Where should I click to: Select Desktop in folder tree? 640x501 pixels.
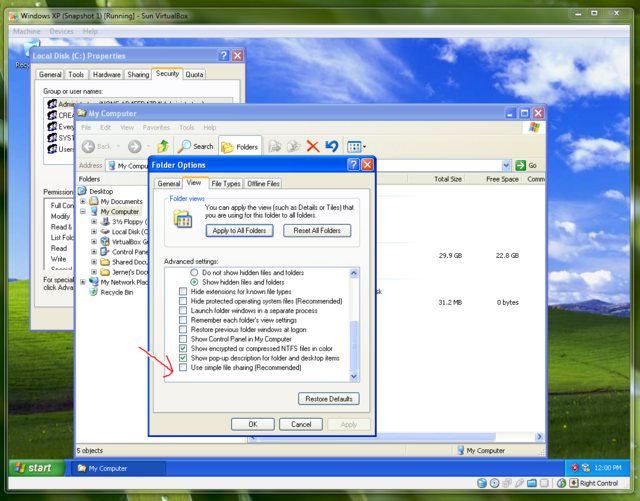pos(101,191)
